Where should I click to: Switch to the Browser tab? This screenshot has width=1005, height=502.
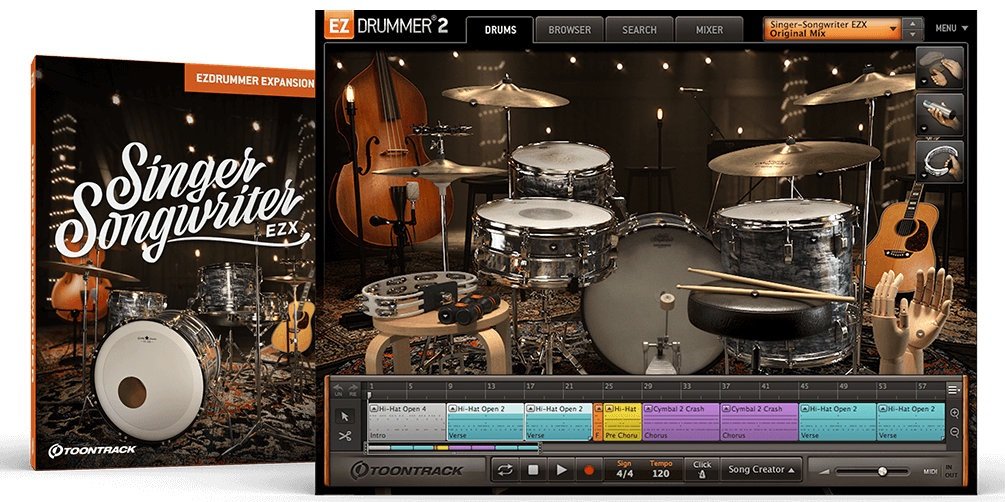tap(569, 30)
